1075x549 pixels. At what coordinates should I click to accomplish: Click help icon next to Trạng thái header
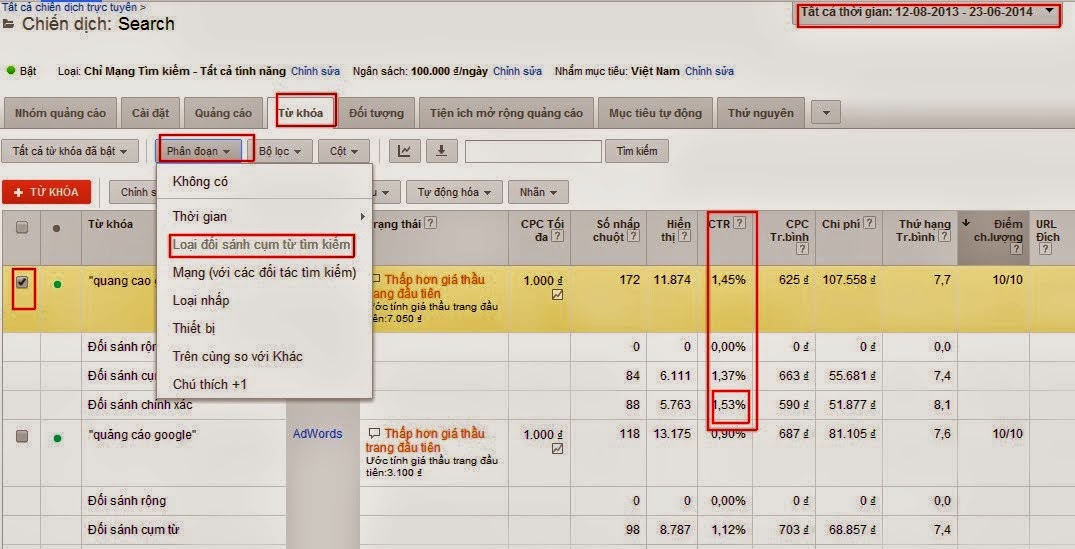431,223
